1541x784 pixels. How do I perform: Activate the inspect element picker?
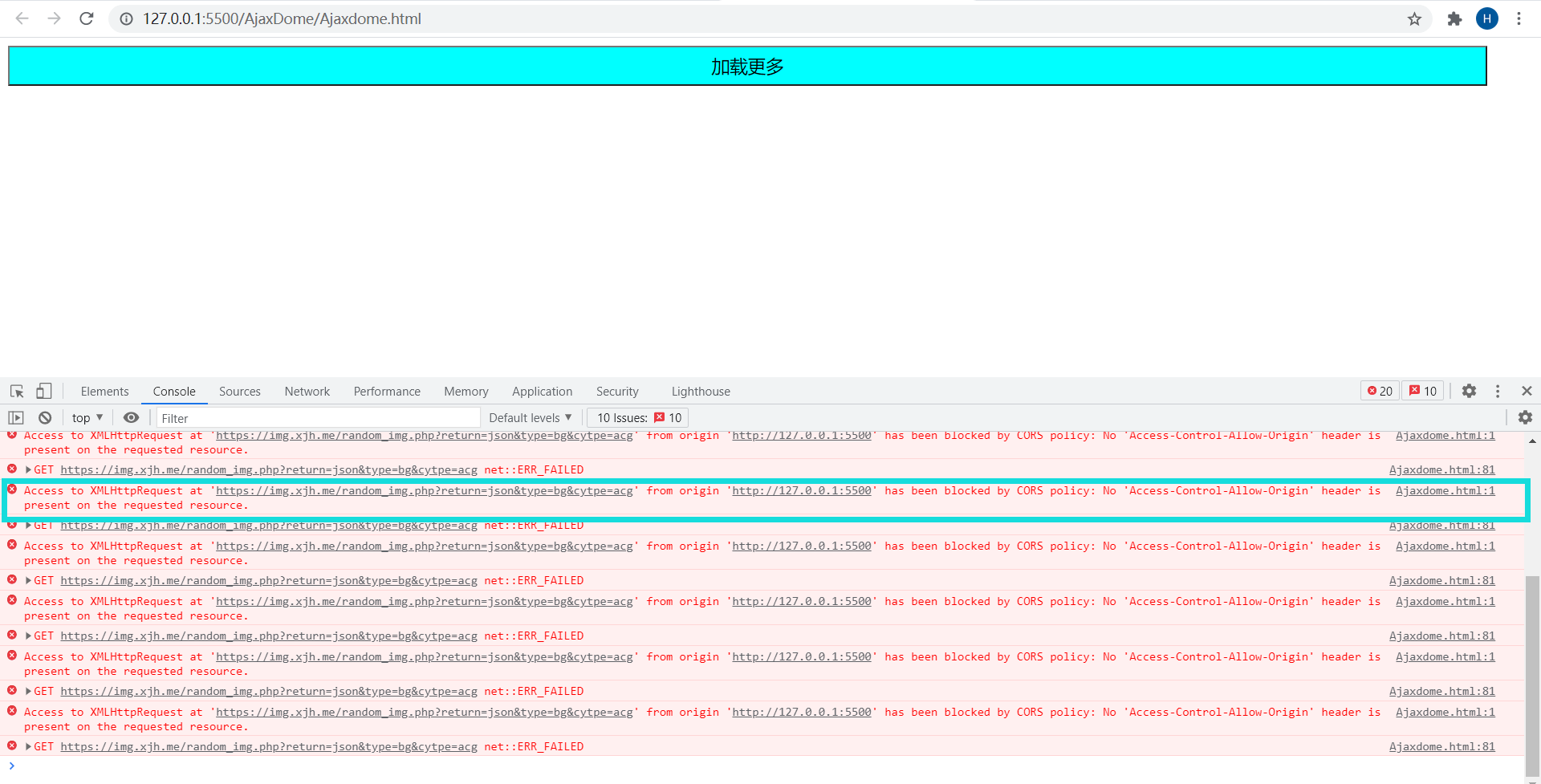pyautogui.click(x=17, y=391)
